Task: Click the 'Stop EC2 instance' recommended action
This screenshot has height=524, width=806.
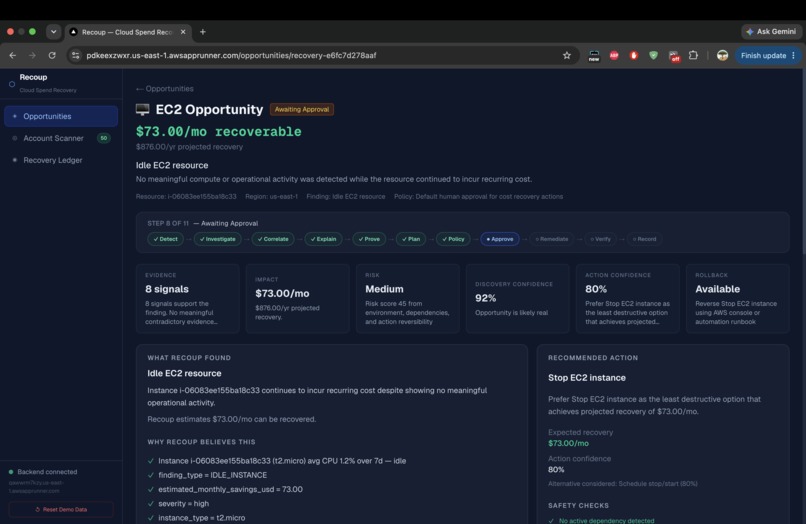Action: 587,377
